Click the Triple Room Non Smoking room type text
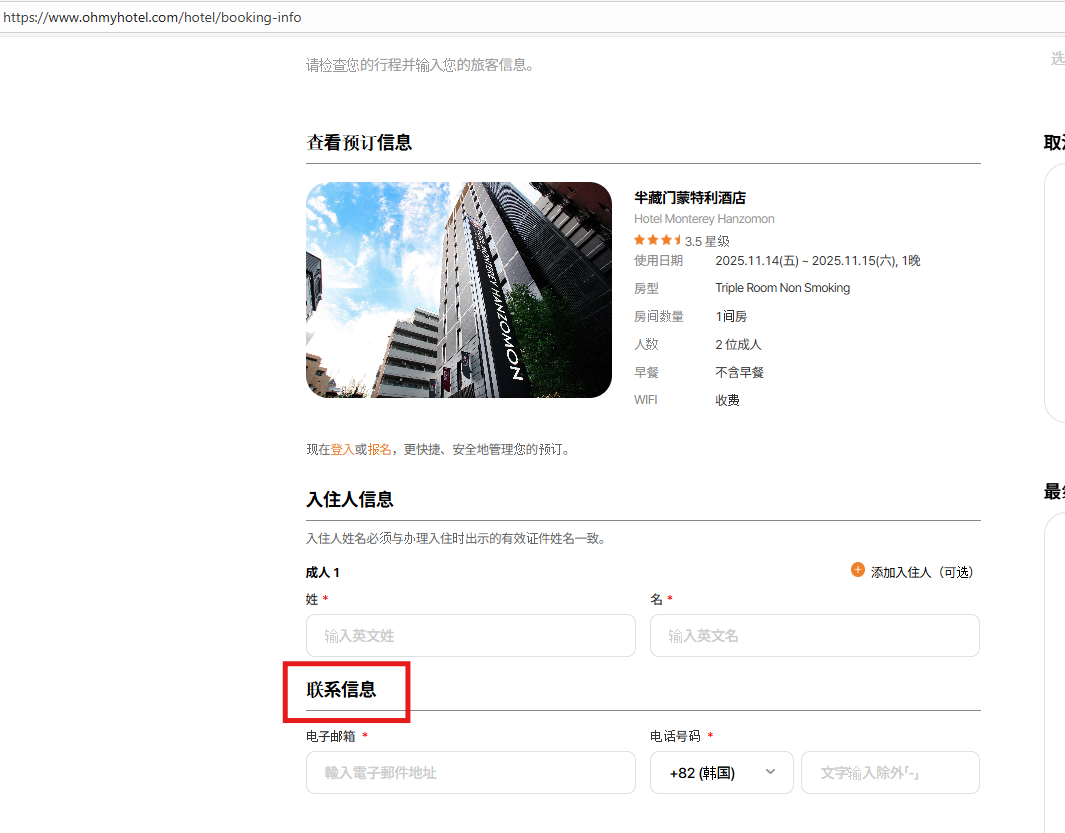The height and width of the screenshot is (833, 1065). 782,288
